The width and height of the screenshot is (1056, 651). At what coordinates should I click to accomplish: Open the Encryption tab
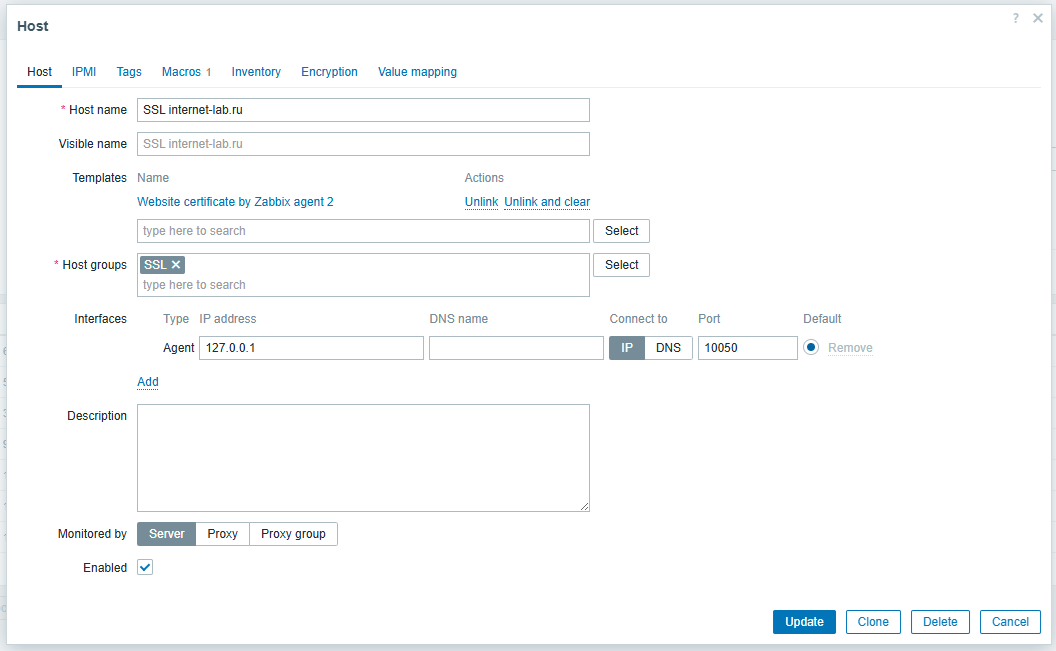[x=329, y=72]
